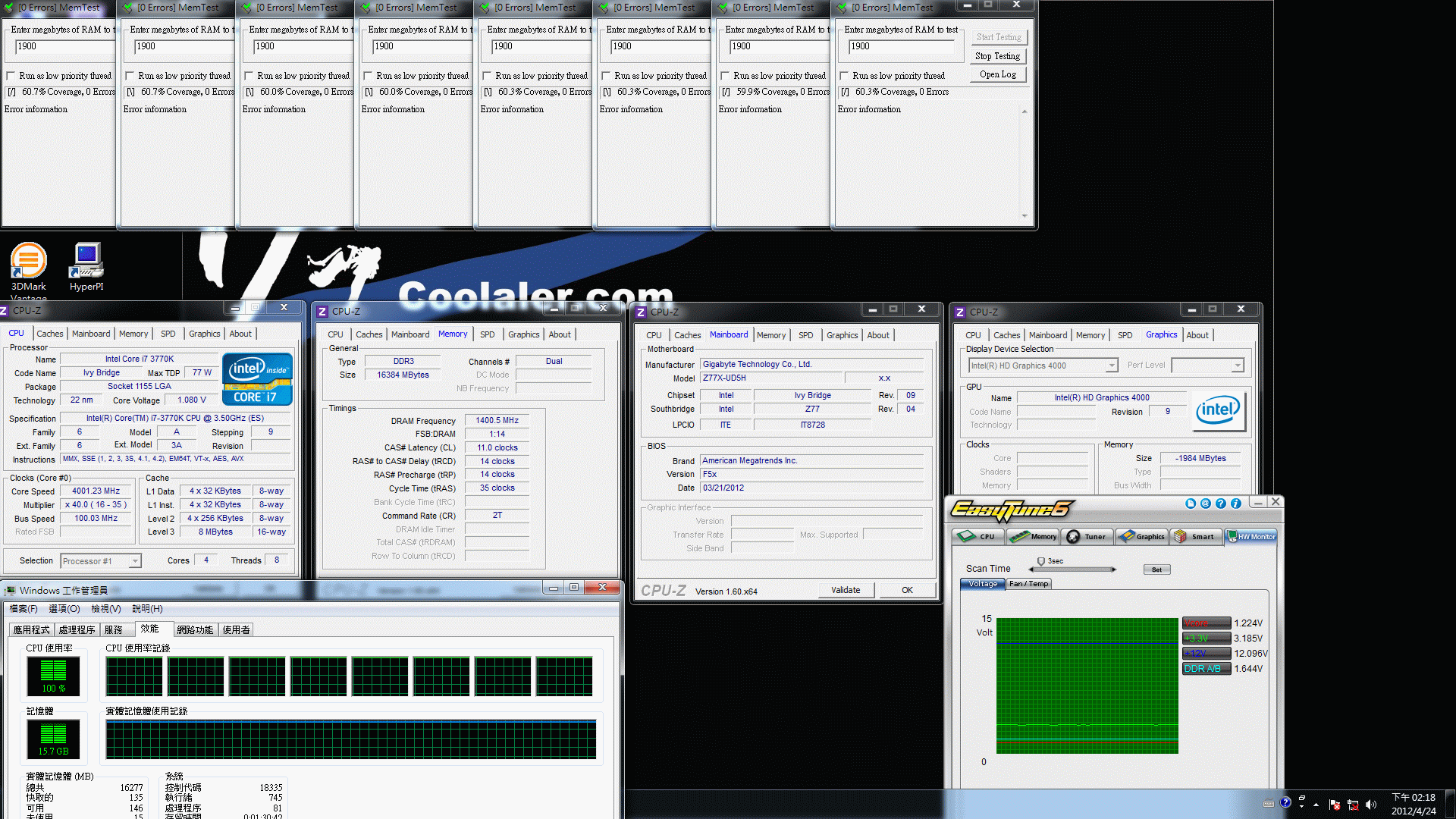
Task: Open the HyperPI desktop shortcut
Action: 86,267
